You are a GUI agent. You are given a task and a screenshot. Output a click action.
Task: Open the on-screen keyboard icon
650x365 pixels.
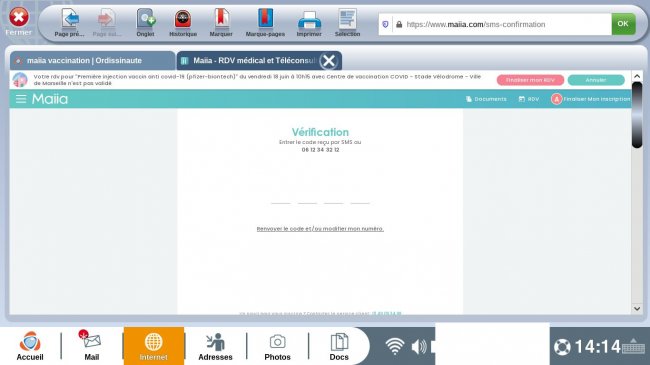pos(633,347)
